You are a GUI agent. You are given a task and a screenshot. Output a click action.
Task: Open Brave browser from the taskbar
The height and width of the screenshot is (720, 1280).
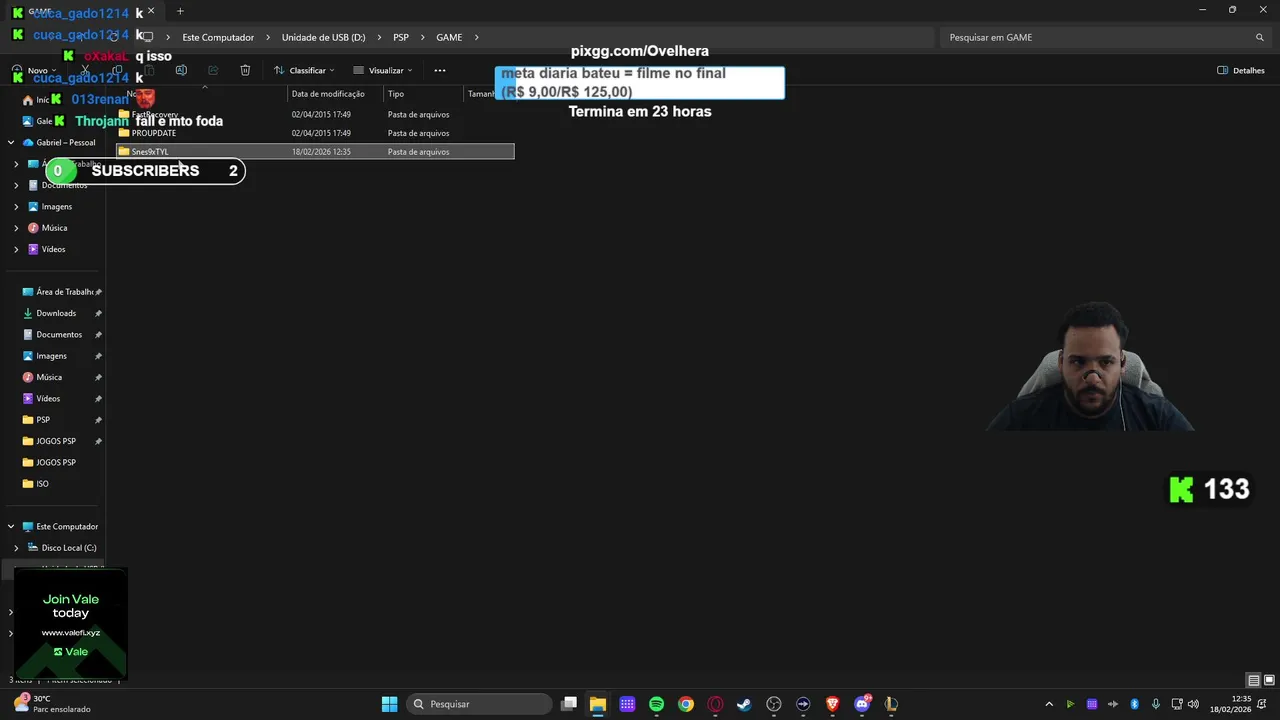pos(832,704)
